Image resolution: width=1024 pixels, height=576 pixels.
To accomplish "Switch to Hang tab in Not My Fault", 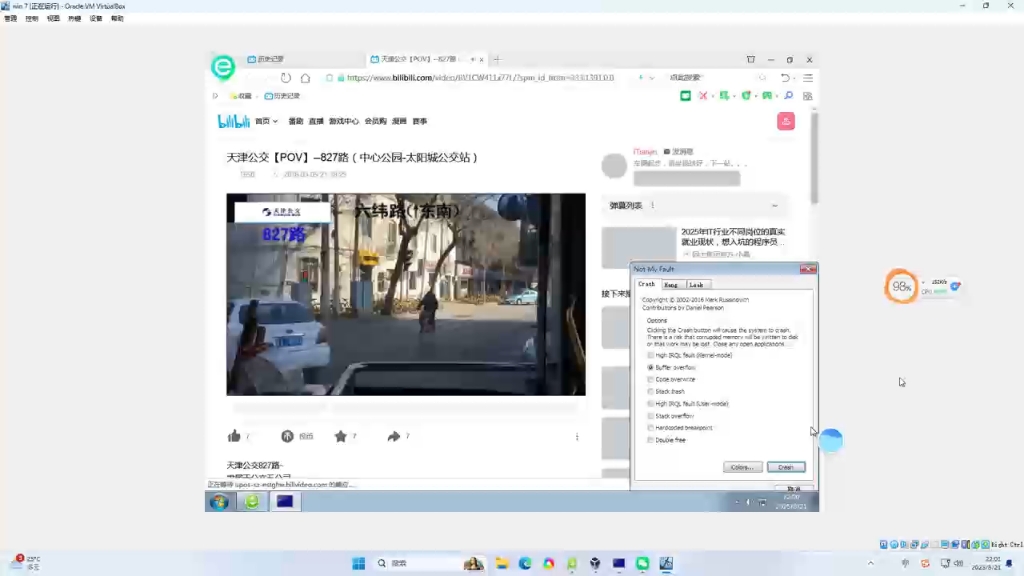I will point(671,285).
